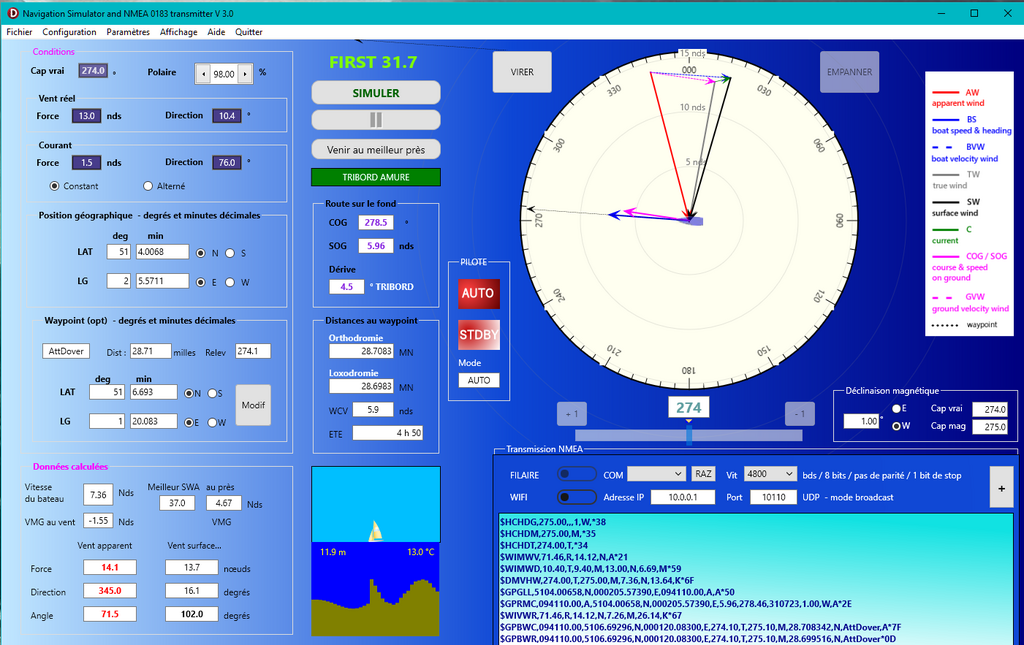Select the Alterné current option
Viewport: 1024px width, 645px height.
(x=148, y=186)
